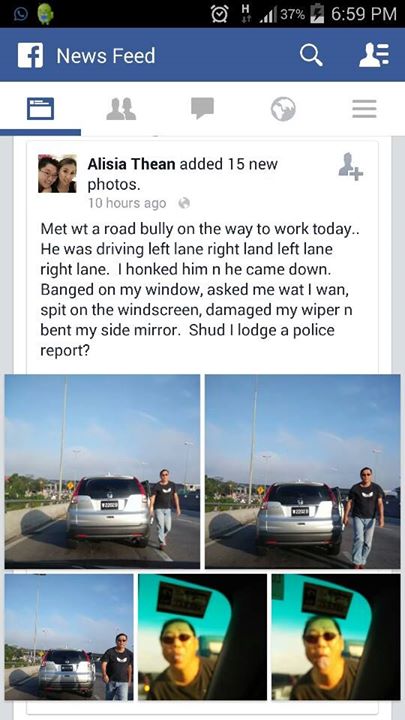Tap the add friend icon on post
Image resolution: width=405 pixels, height=720 pixels.
[x=351, y=166]
